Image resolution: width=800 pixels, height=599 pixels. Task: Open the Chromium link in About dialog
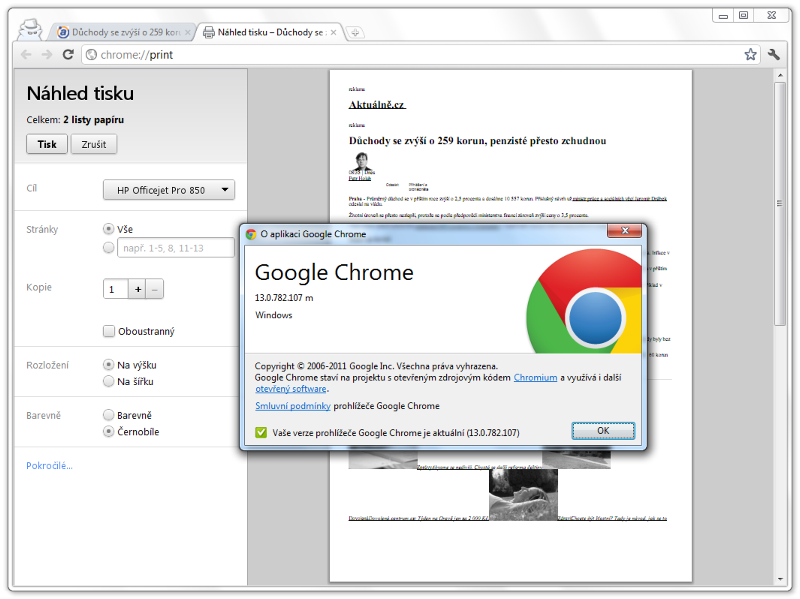tap(535, 378)
